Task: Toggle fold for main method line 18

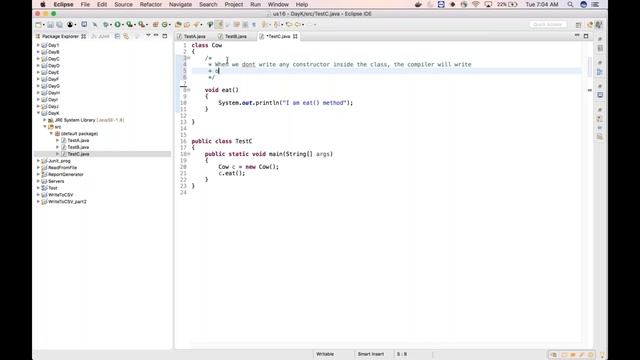Action: 189,154
